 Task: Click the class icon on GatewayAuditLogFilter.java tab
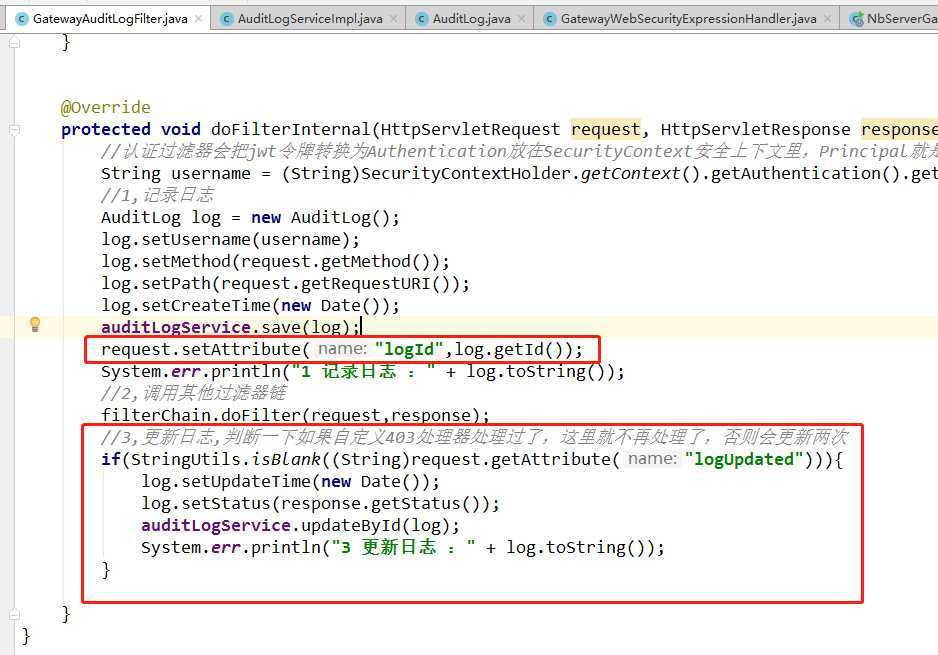[x=22, y=19]
